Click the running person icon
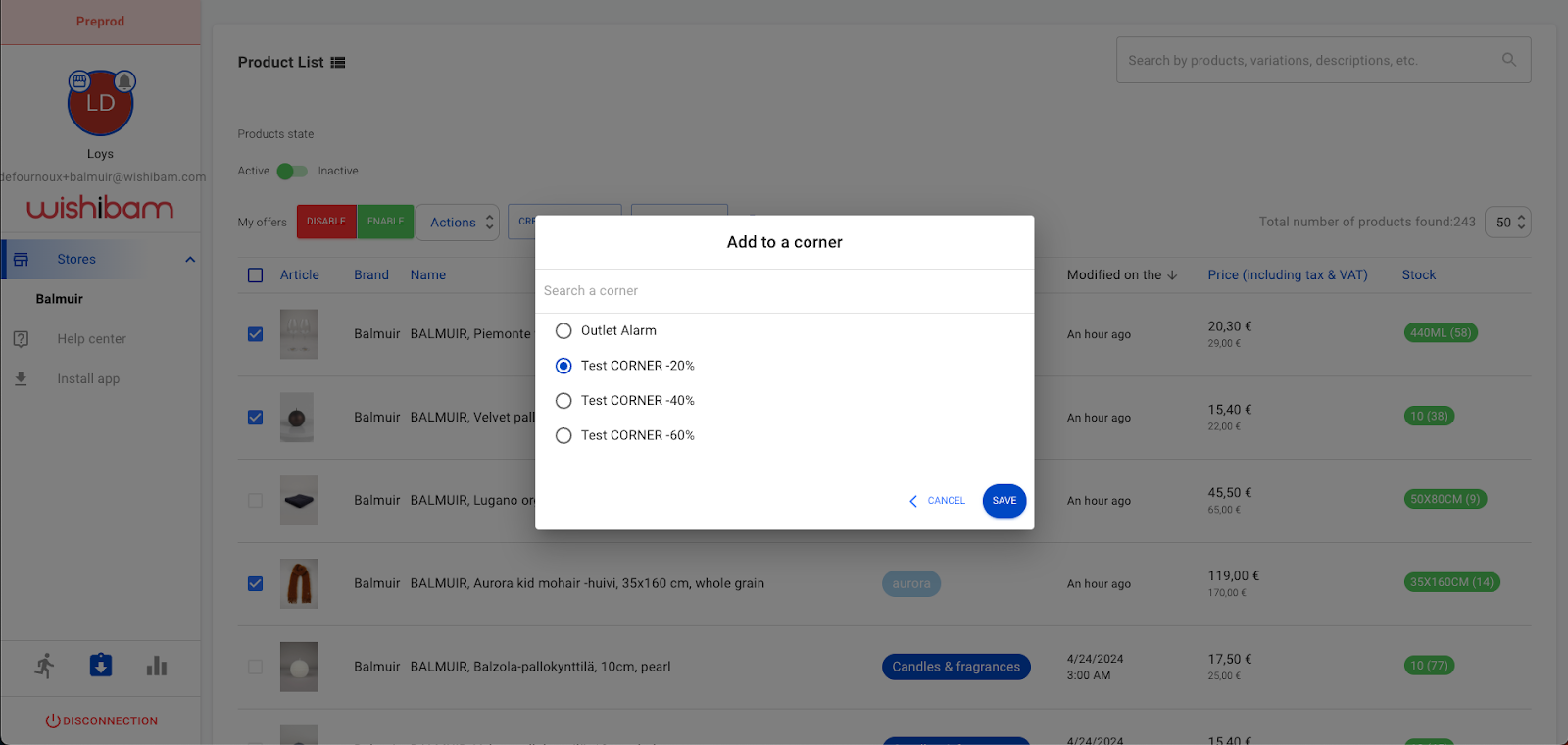 pos(45,667)
